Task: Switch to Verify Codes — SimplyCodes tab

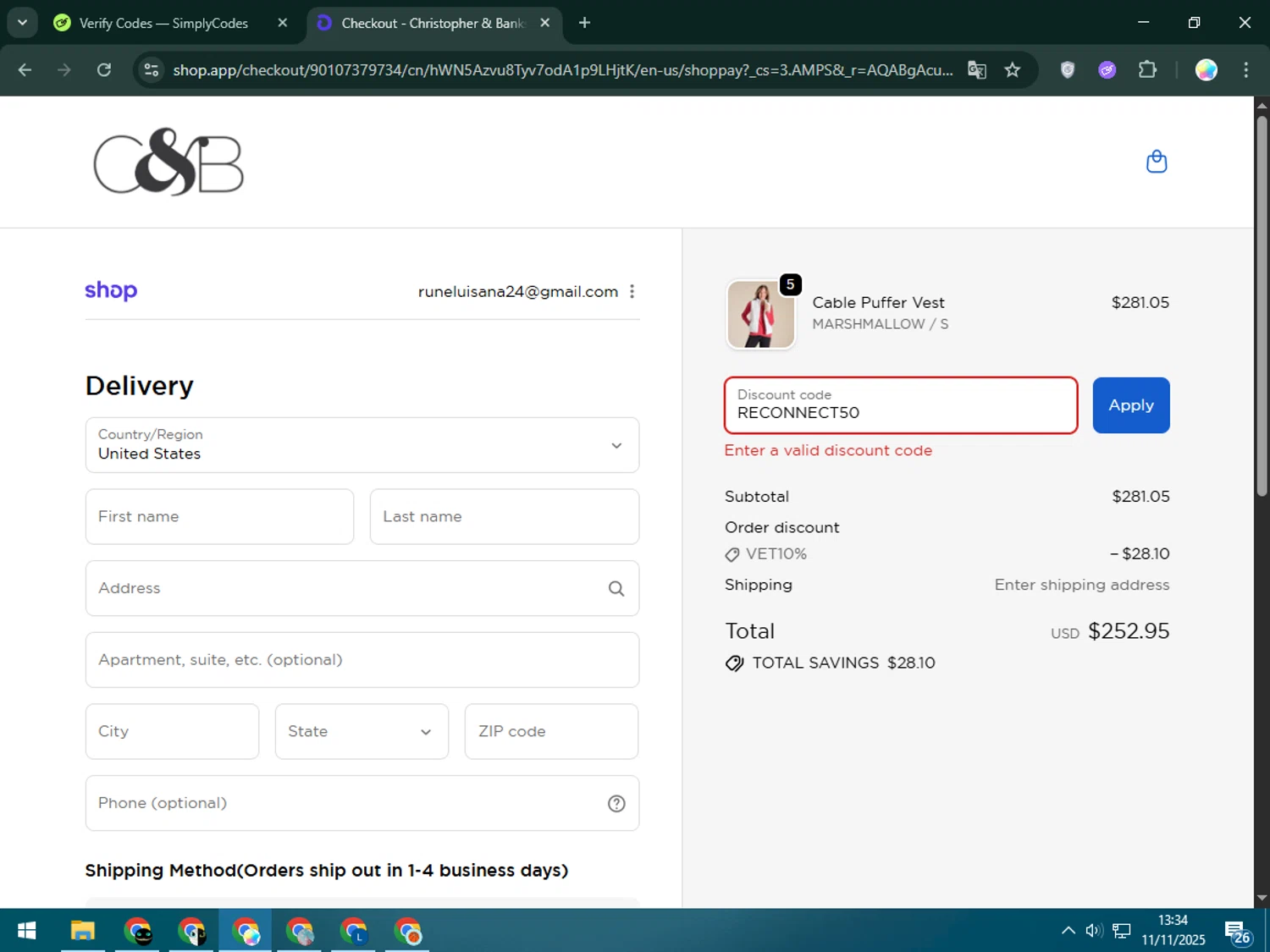Action: (163, 23)
